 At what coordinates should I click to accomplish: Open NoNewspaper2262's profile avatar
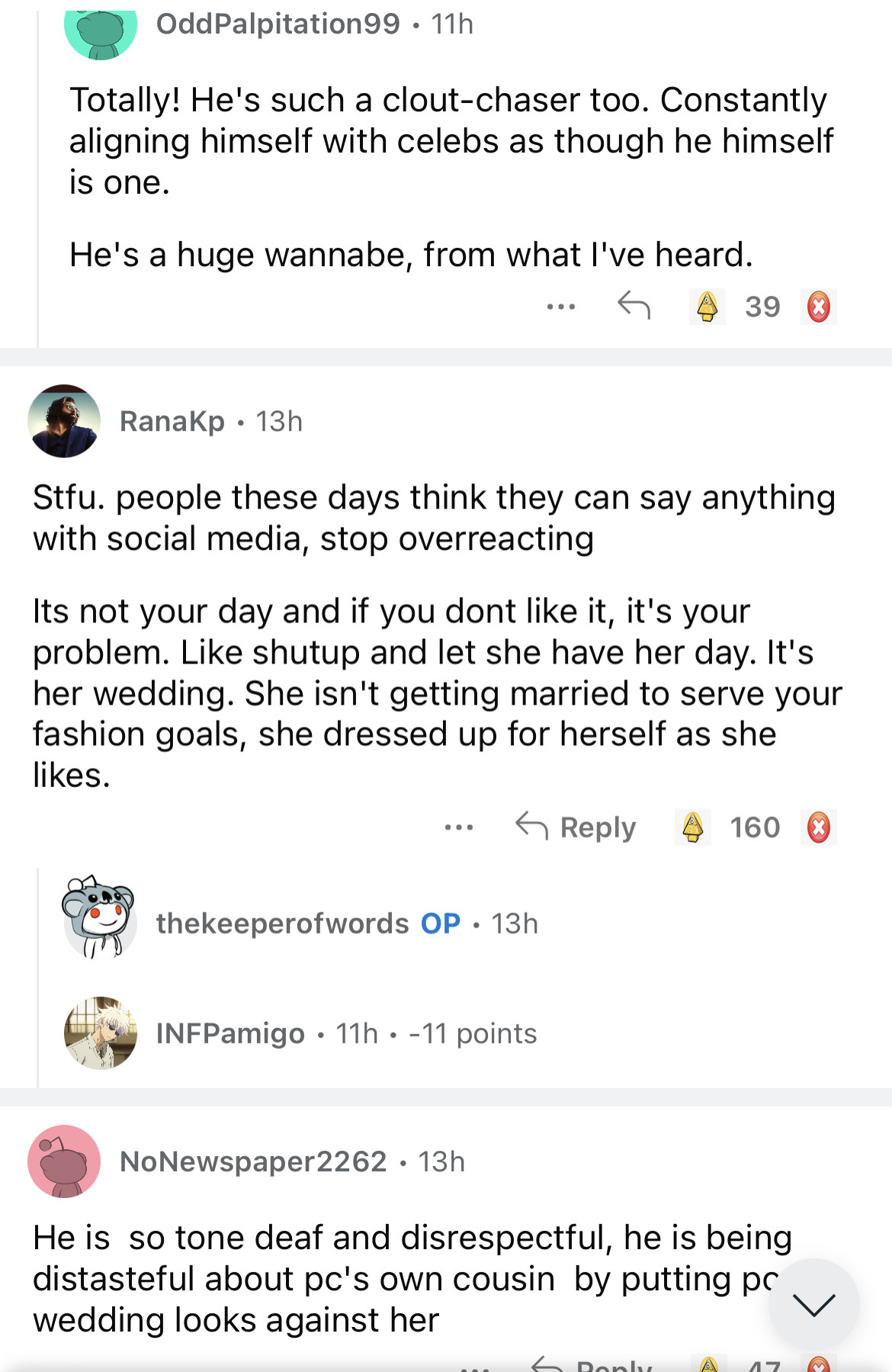64,1162
